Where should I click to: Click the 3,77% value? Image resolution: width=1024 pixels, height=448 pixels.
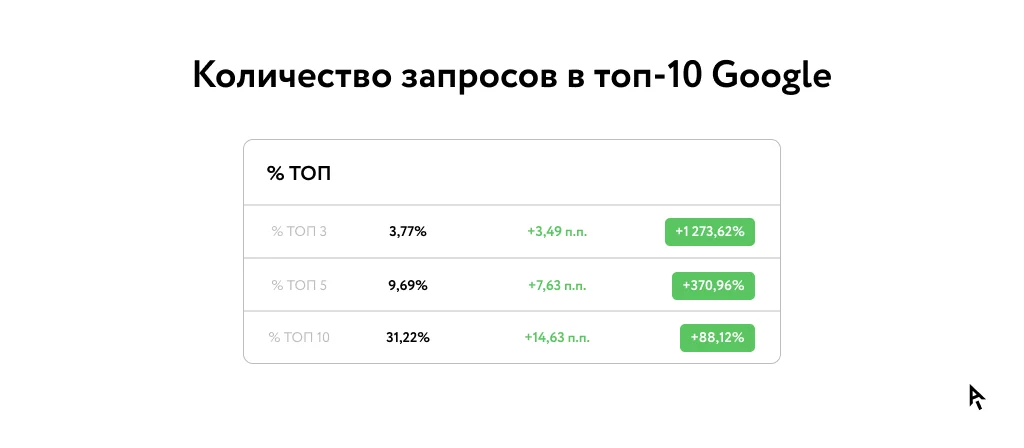point(408,232)
